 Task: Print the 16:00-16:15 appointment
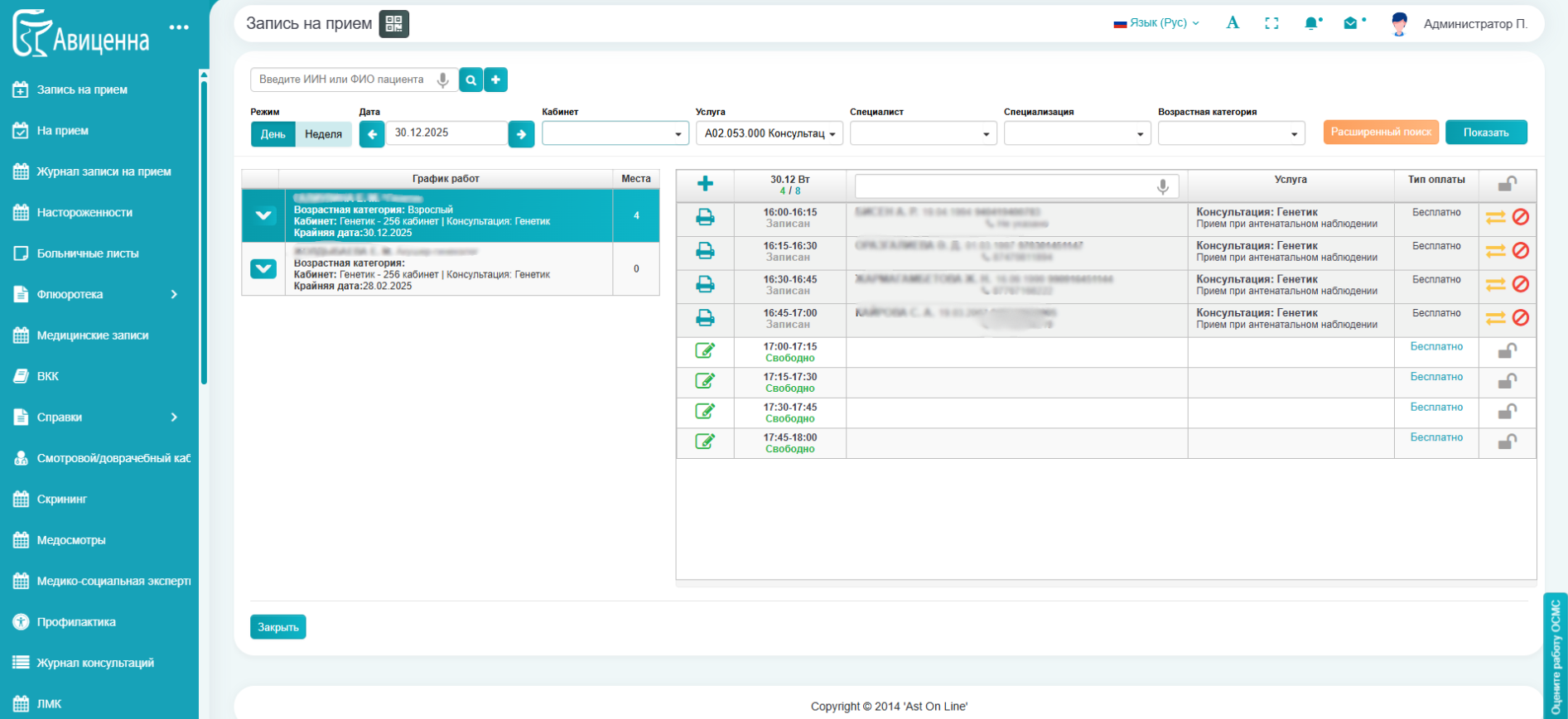705,218
